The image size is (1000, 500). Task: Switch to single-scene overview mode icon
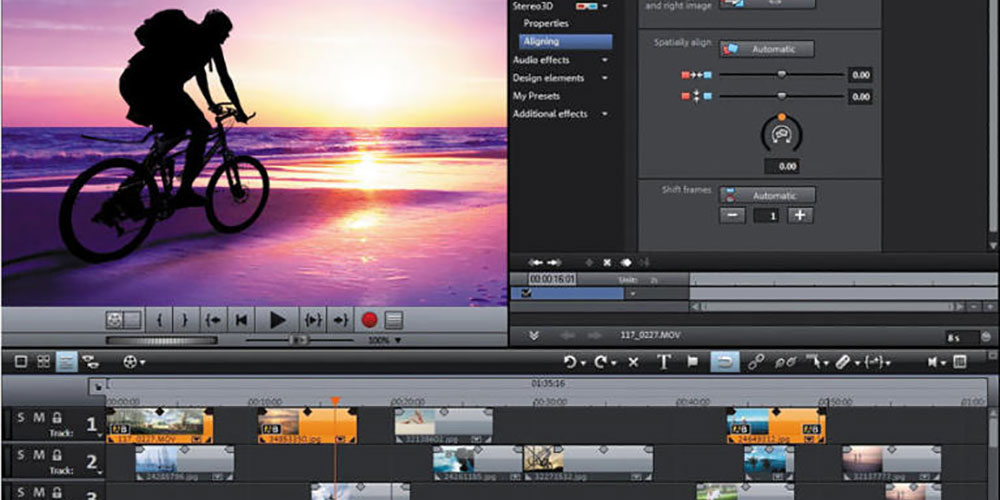tap(21, 362)
